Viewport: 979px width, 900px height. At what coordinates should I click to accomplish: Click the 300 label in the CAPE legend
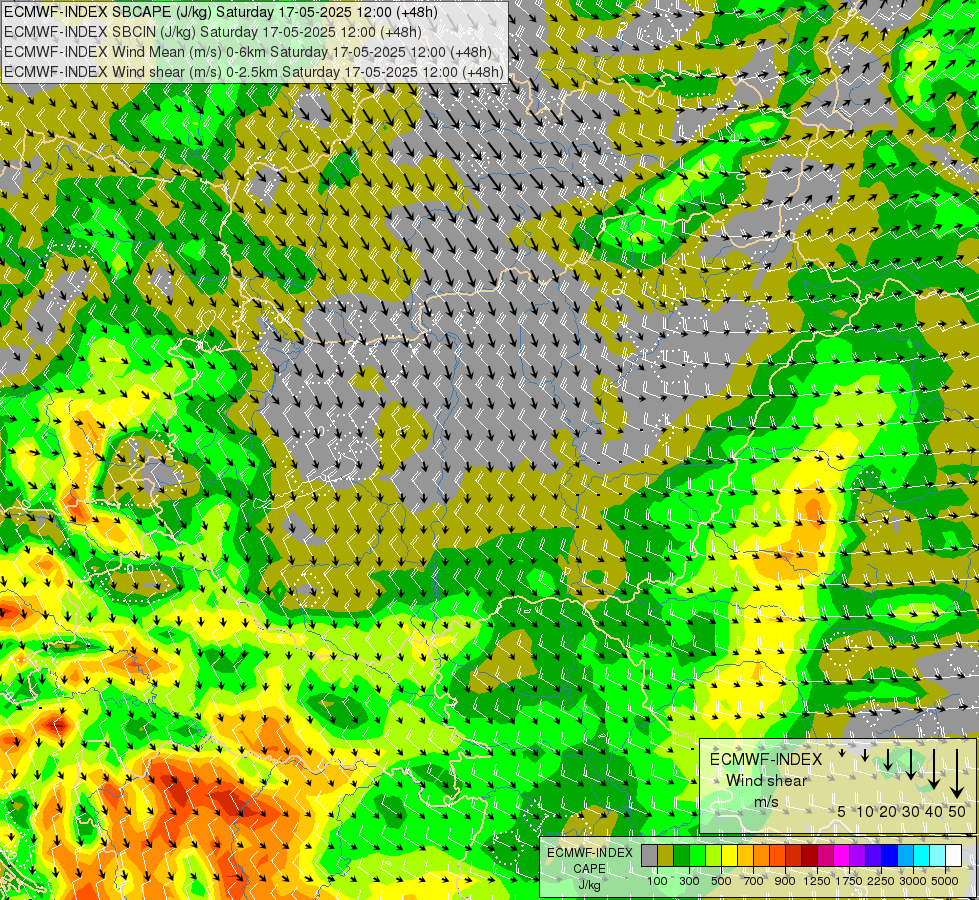pos(689,881)
